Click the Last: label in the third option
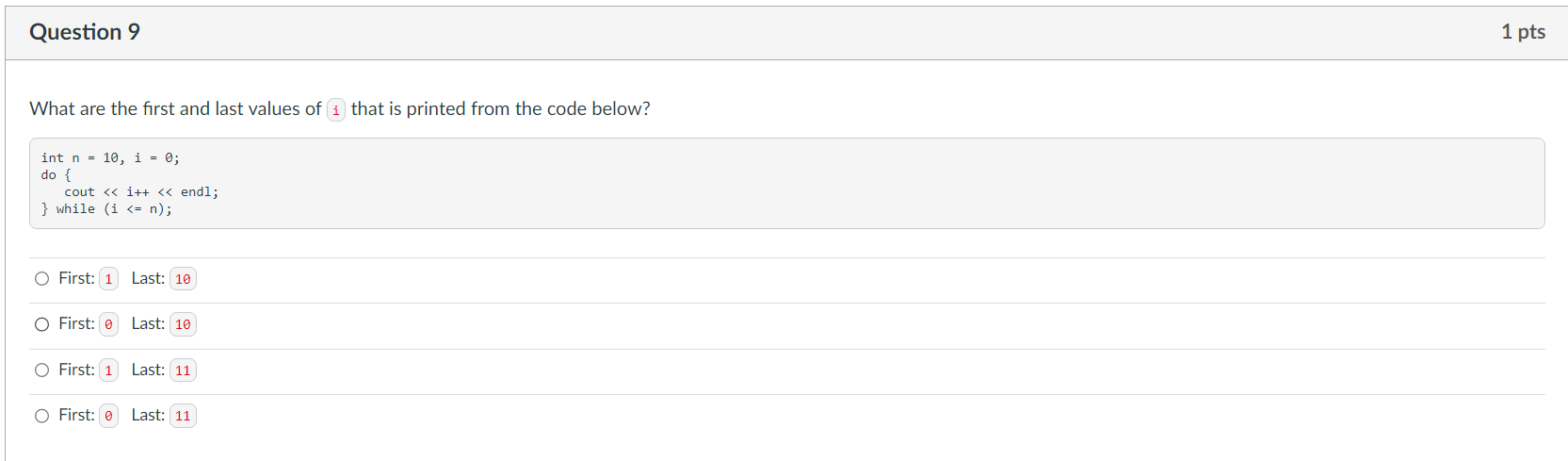Image resolution: width=1568 pixels, height=461 pixels. click(x=148, y=370)
